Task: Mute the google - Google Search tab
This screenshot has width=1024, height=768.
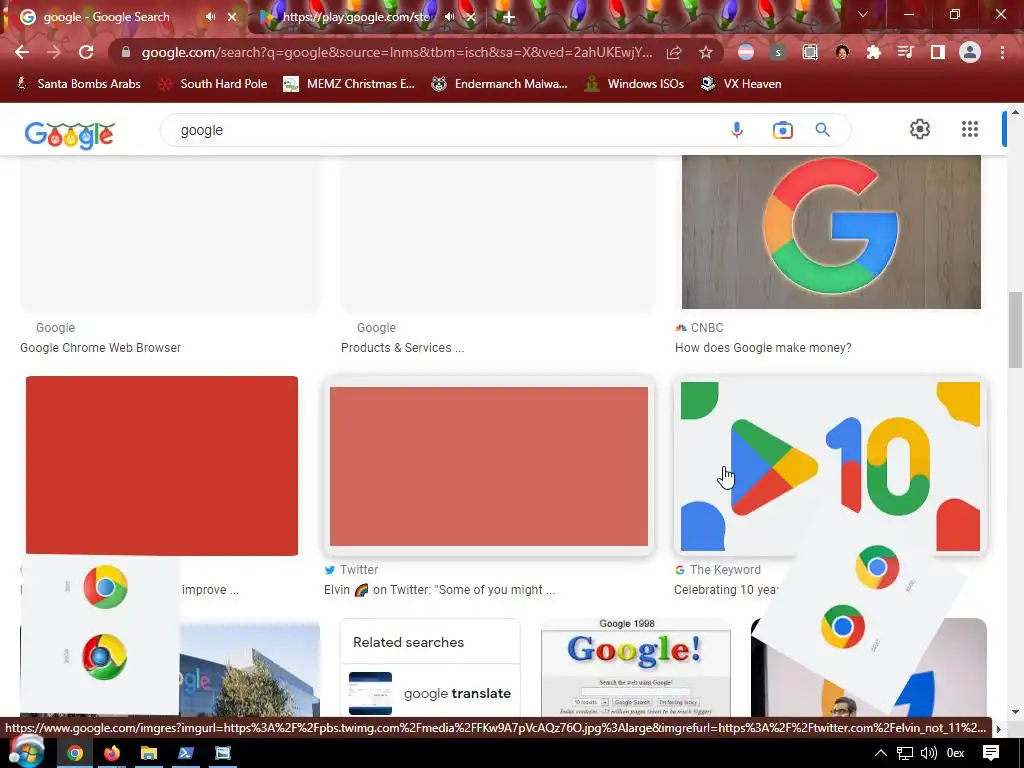Action: (x=210, y=17)
